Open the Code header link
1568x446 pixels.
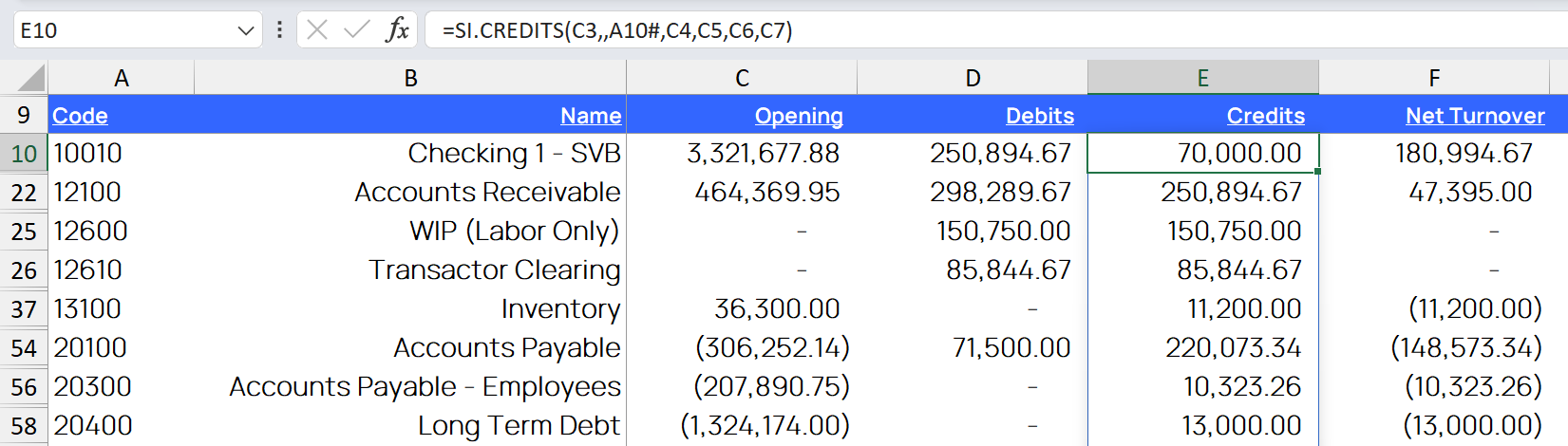pos(80,116)
